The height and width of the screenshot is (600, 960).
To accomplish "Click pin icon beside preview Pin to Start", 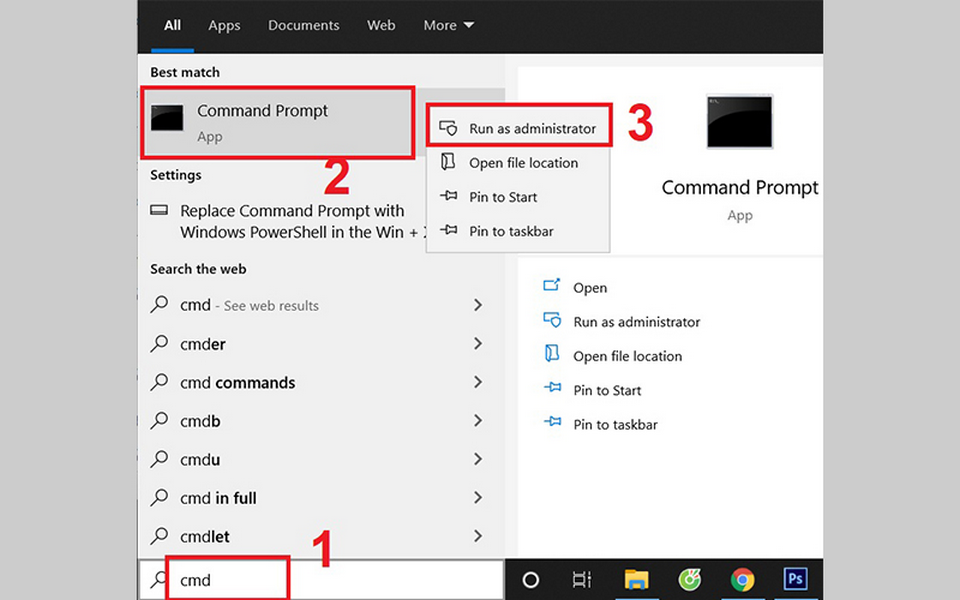I will tap(552, 388).
